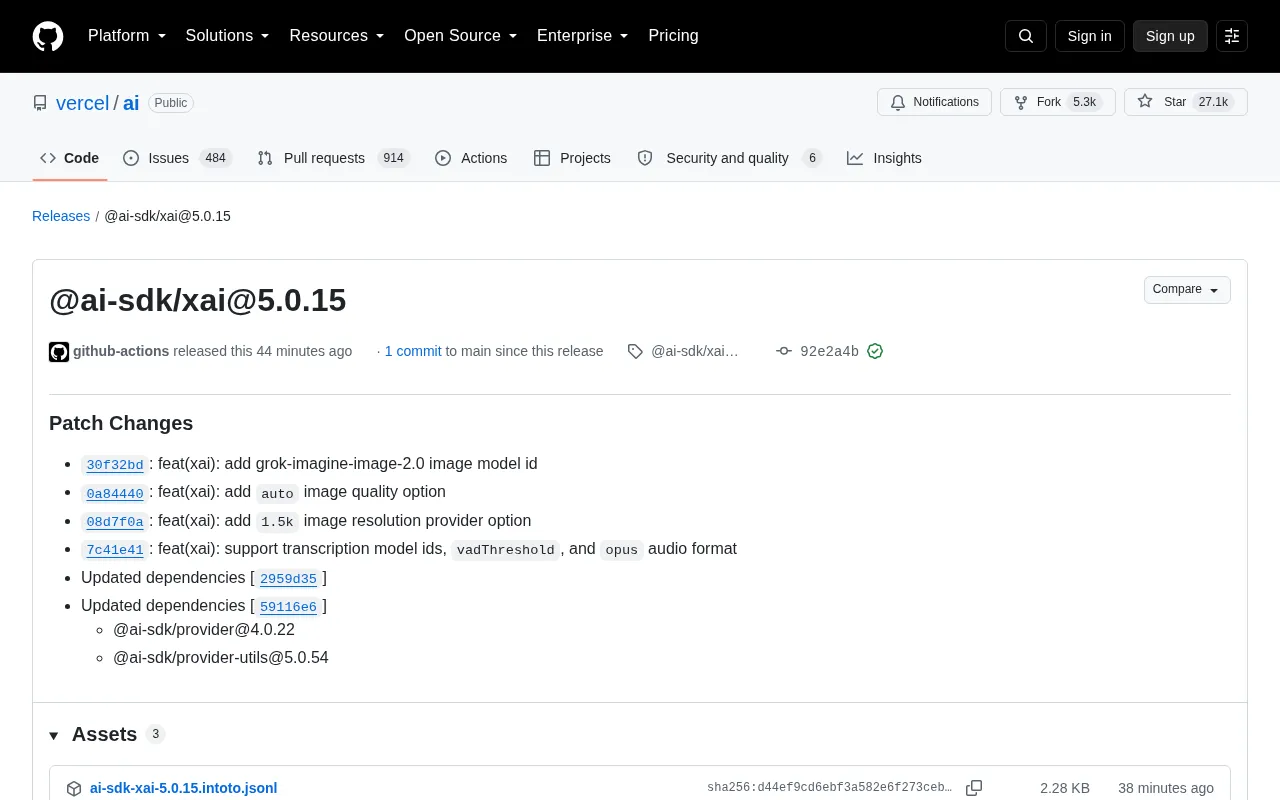Open the Pull requests tab

point(333,158)
